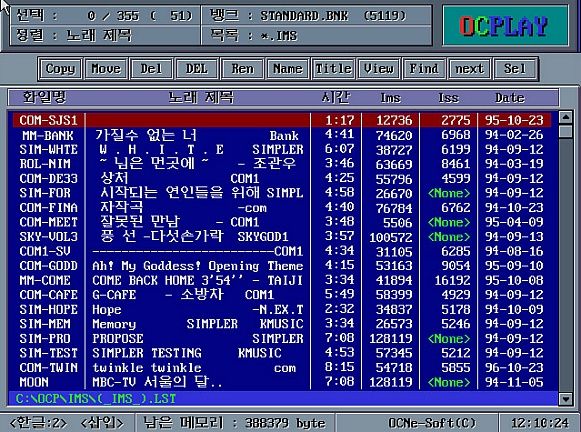This screenshot has width=581, height=432.
Task: Select the SIM-PRO file row
Action: 282,338
